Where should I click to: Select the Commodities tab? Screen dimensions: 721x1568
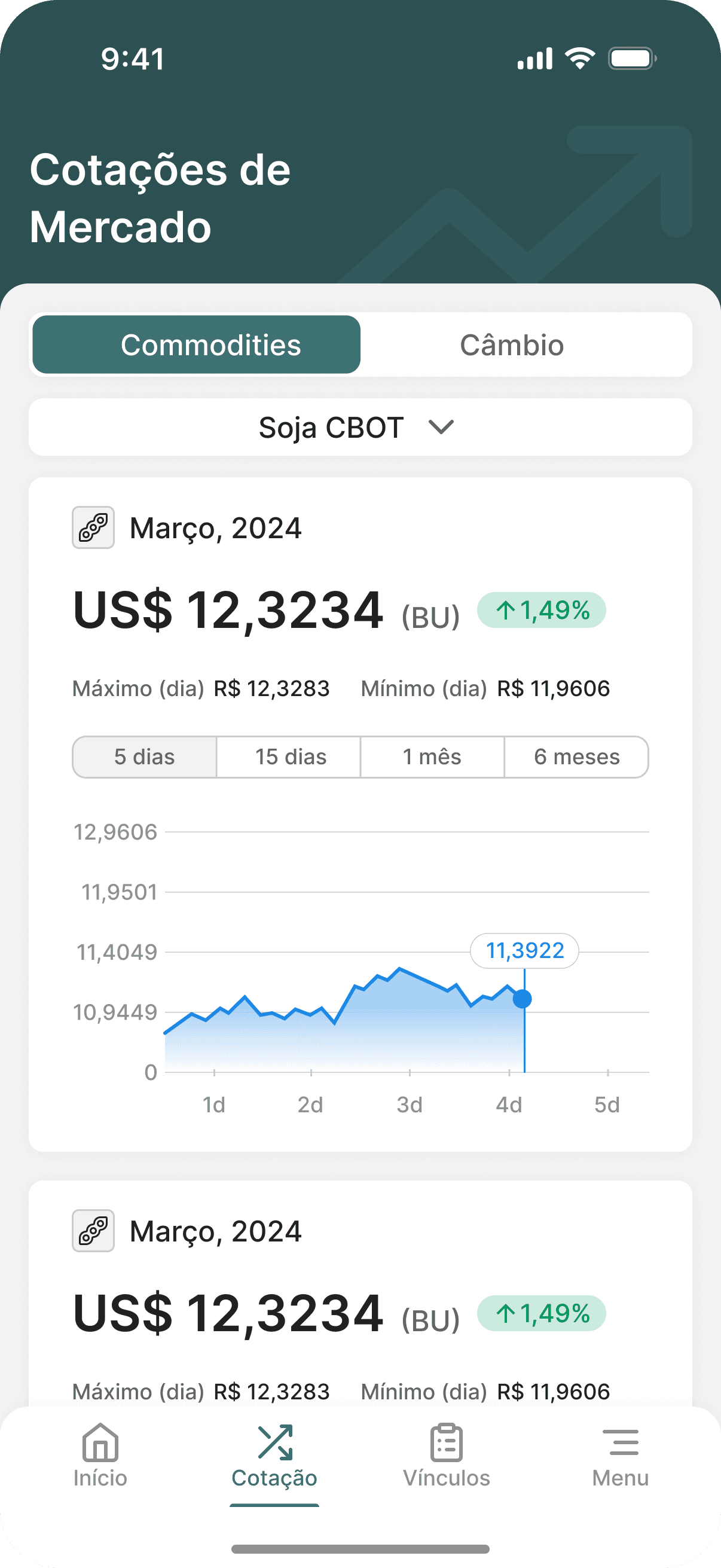point(197,344)
